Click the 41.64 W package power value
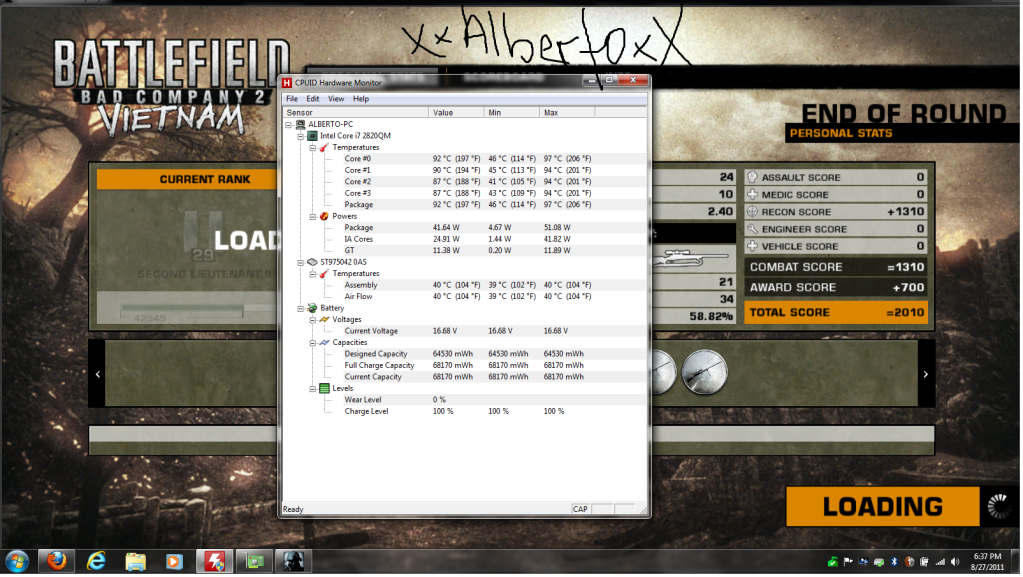The width and height of the screenshot is (1023, 577). coord(446,228)
